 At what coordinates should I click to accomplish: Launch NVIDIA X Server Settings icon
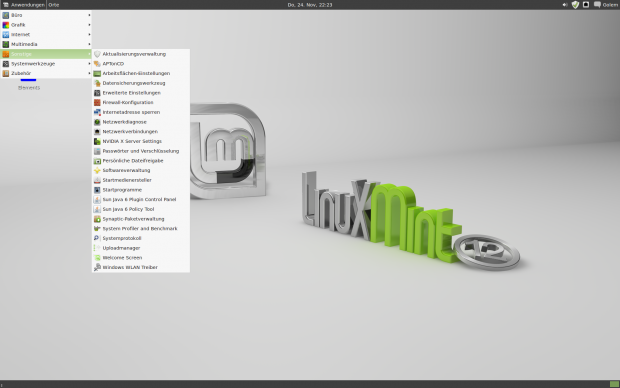[x=97, y=141]
